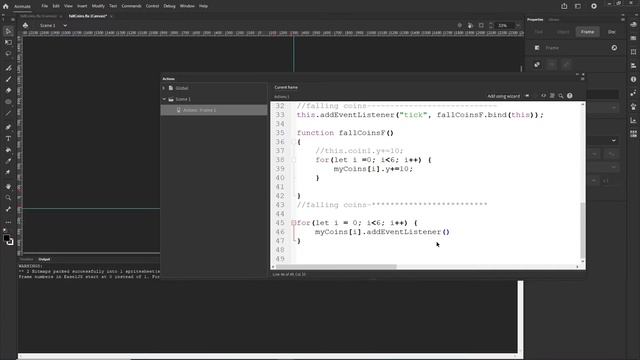The width and height of the screenshot is (640, 360).
Task: Select the Lasso tool
Action: (x=8, y=53)
